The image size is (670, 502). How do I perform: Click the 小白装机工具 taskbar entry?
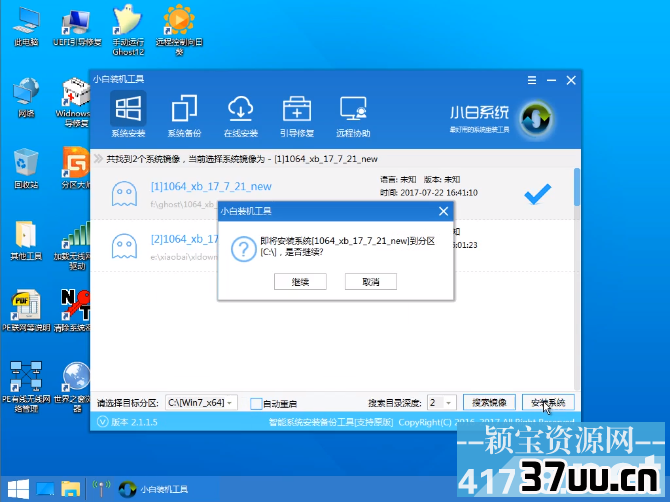(x=153, y=489)
